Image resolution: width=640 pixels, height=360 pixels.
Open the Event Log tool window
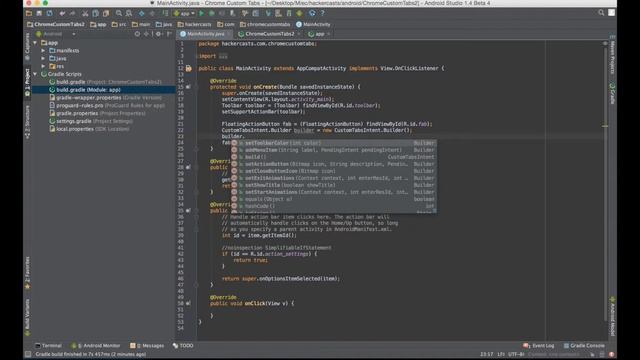click(539, 346)
